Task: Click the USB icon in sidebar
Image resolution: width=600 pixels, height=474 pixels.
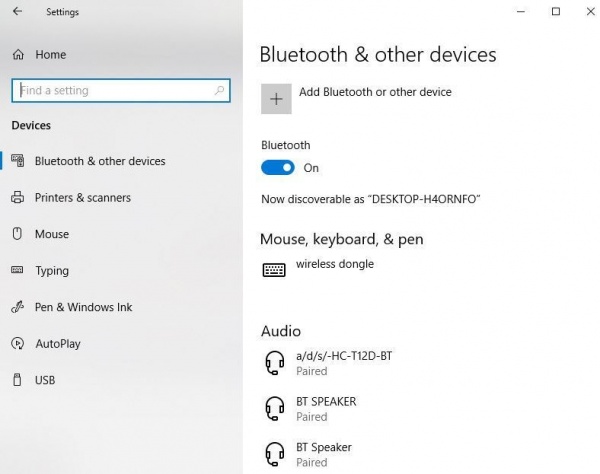Action: 17,380
